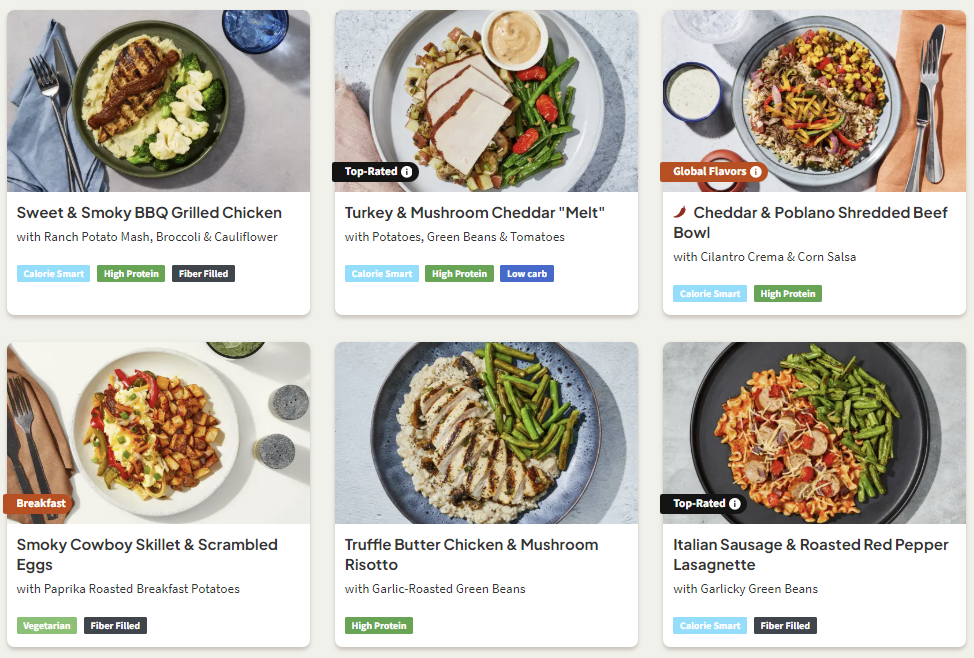974x658 pixels.
Task: Select the Smoky Cowboy Skillet meal image
Action: pyautogui.click(x=158, y=432)
